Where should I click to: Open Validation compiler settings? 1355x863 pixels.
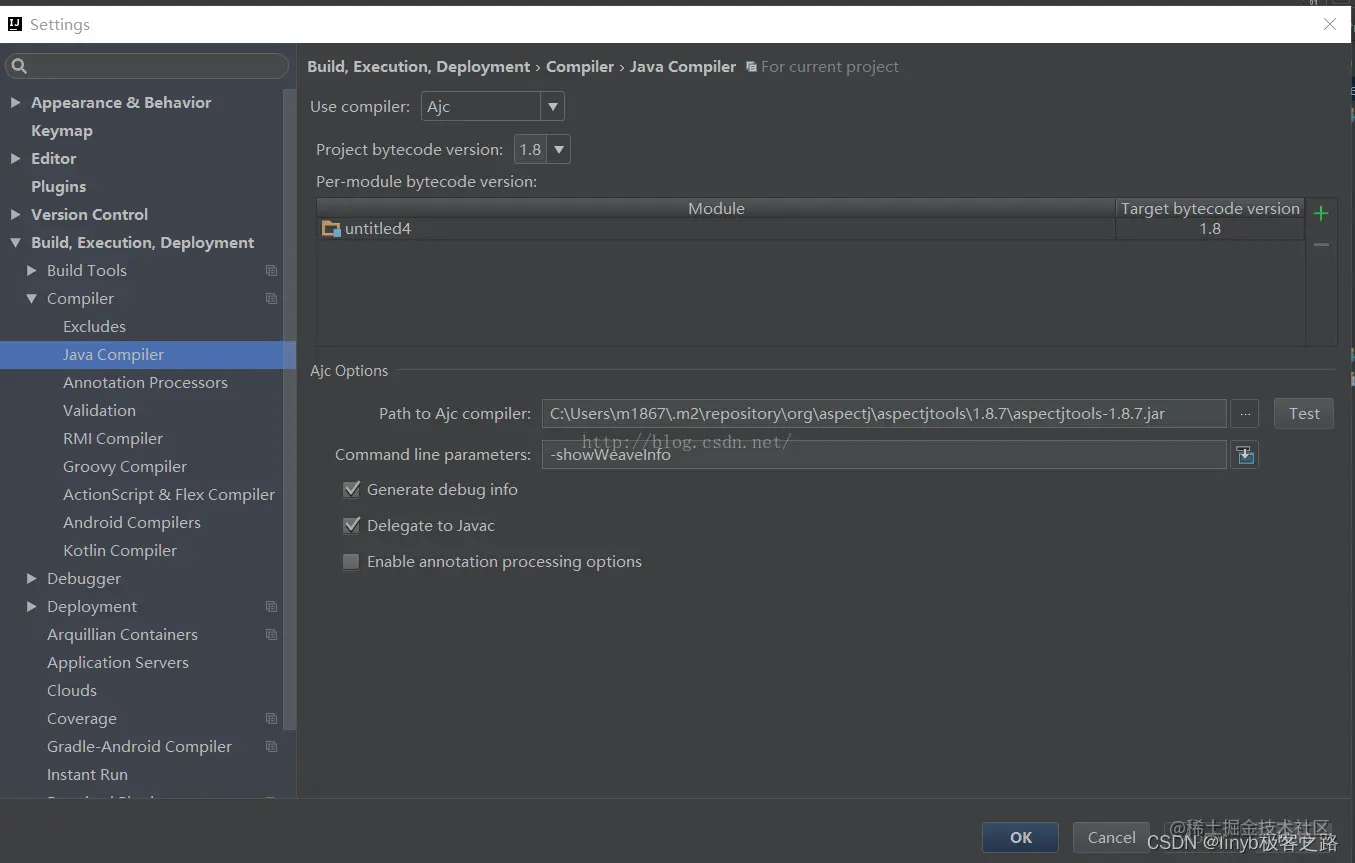pyautogui.click(x=99, y=411)
